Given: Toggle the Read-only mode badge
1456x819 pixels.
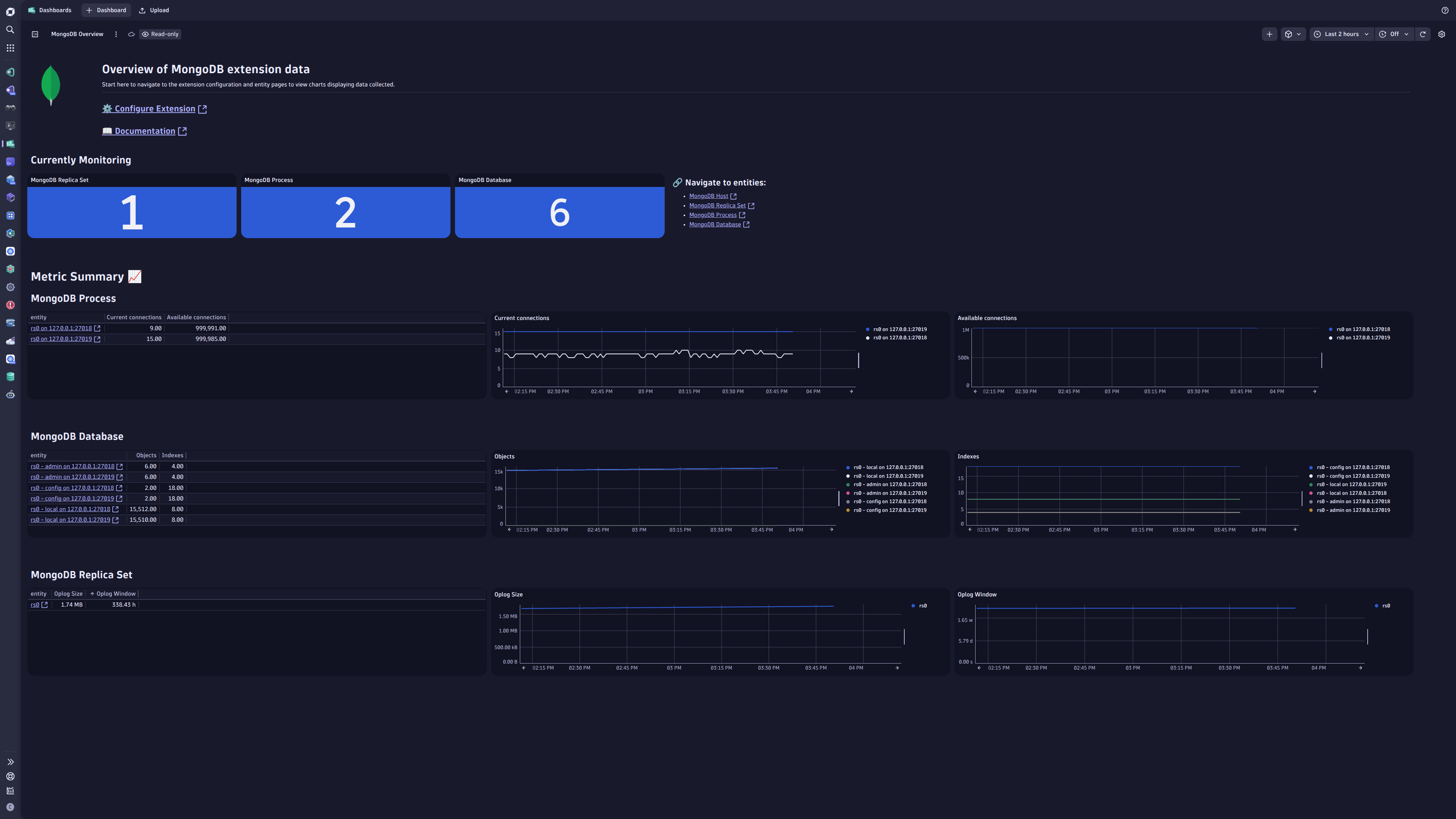Looking at the screenshot, I should pos(160,34).
